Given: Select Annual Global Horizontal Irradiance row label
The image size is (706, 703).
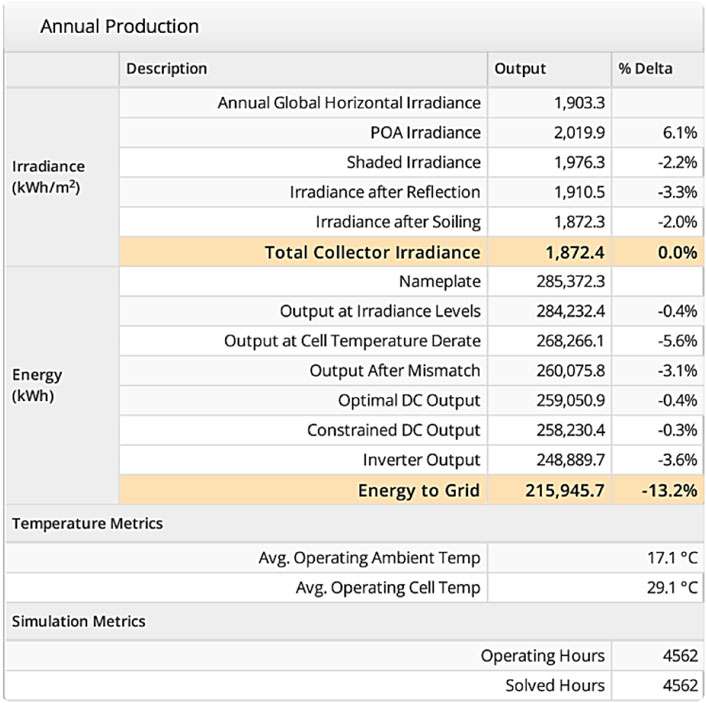Looking at the screenshot, I should click(349, 103).
